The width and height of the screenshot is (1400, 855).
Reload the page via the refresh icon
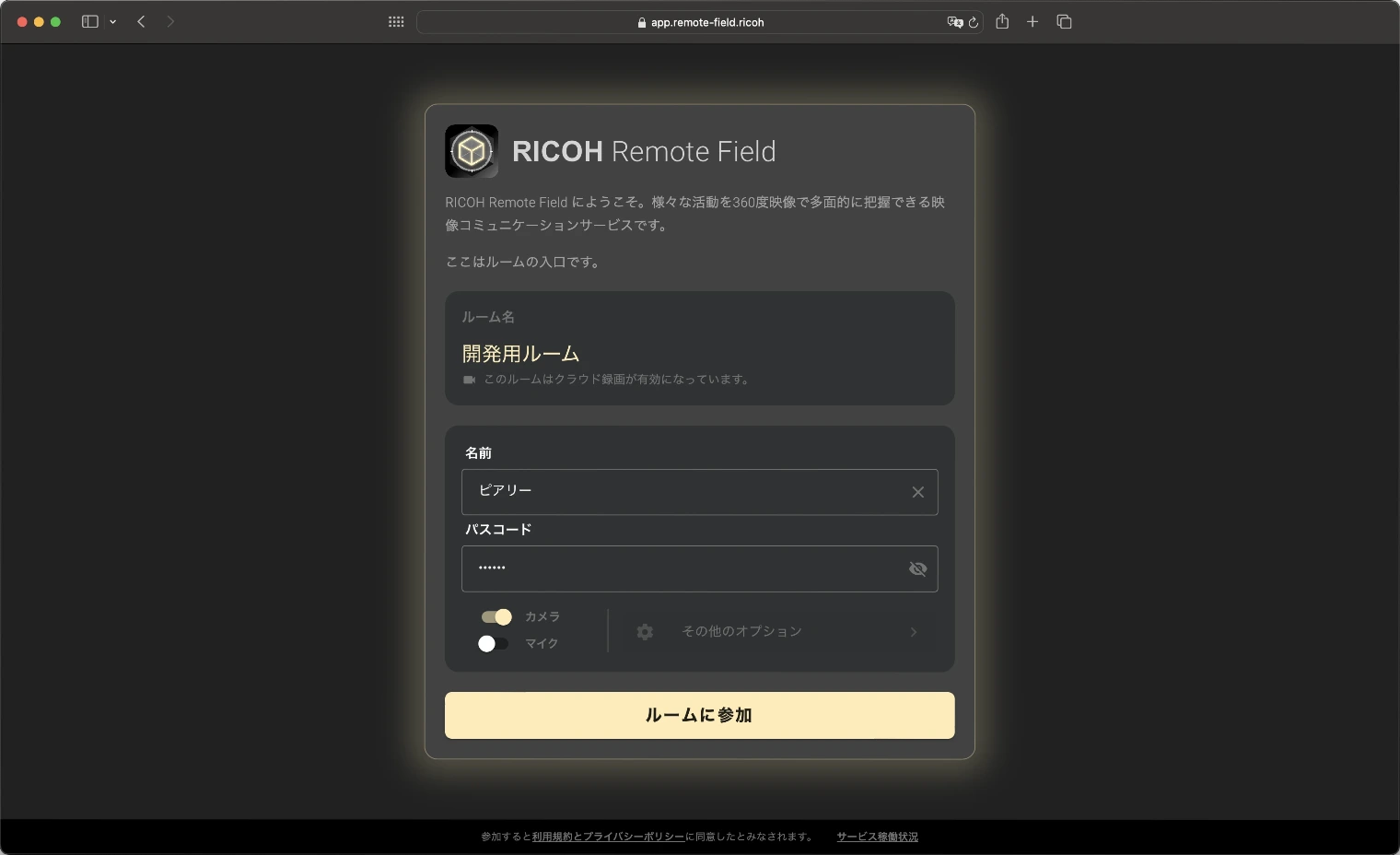coord(974,22)
